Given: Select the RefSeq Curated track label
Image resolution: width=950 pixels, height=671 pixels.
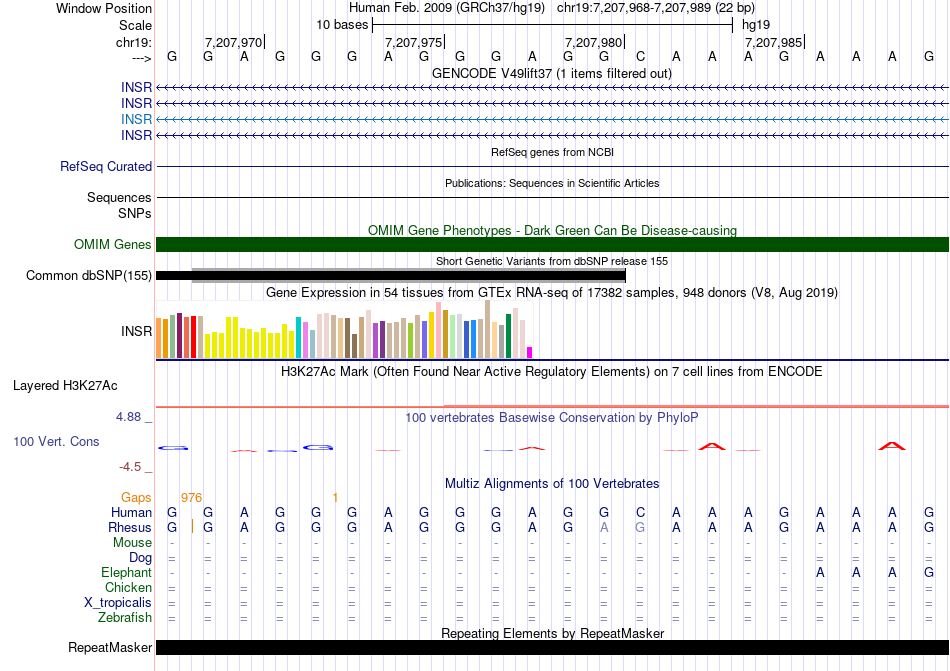Looking at the screenshot, I should (x=106, y=167).
